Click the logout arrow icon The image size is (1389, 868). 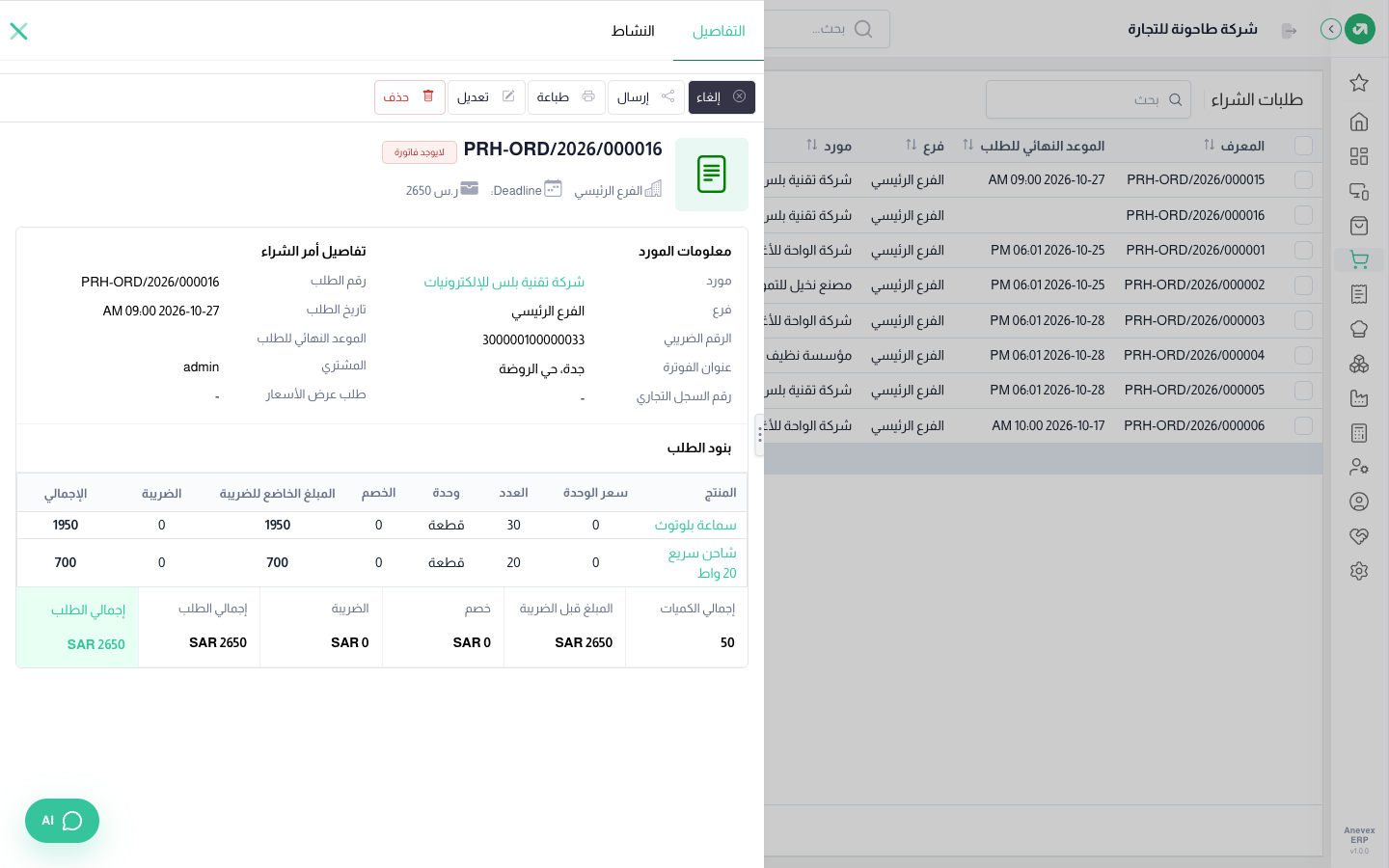[1289, 31]
